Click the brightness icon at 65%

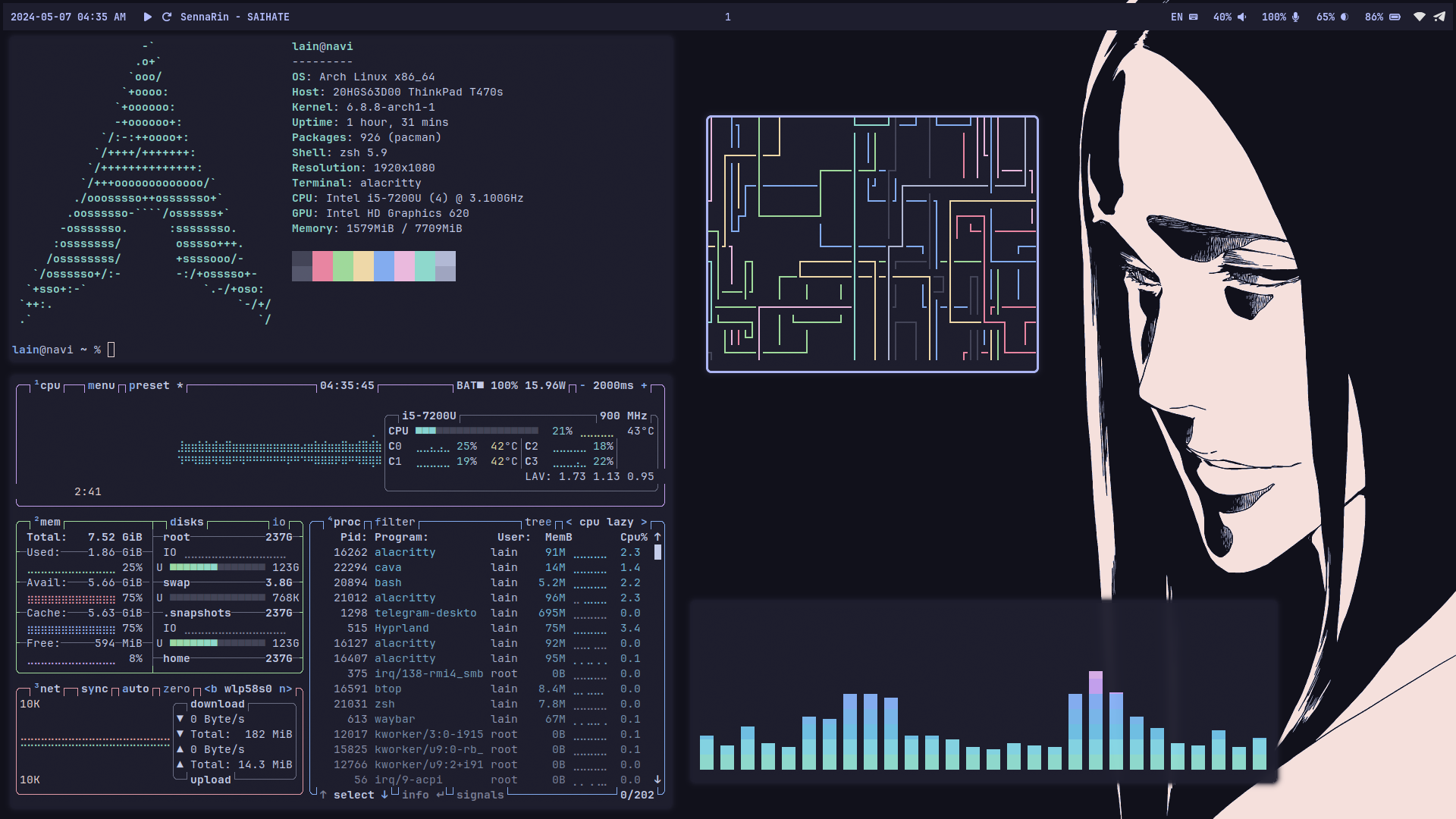1345,17
